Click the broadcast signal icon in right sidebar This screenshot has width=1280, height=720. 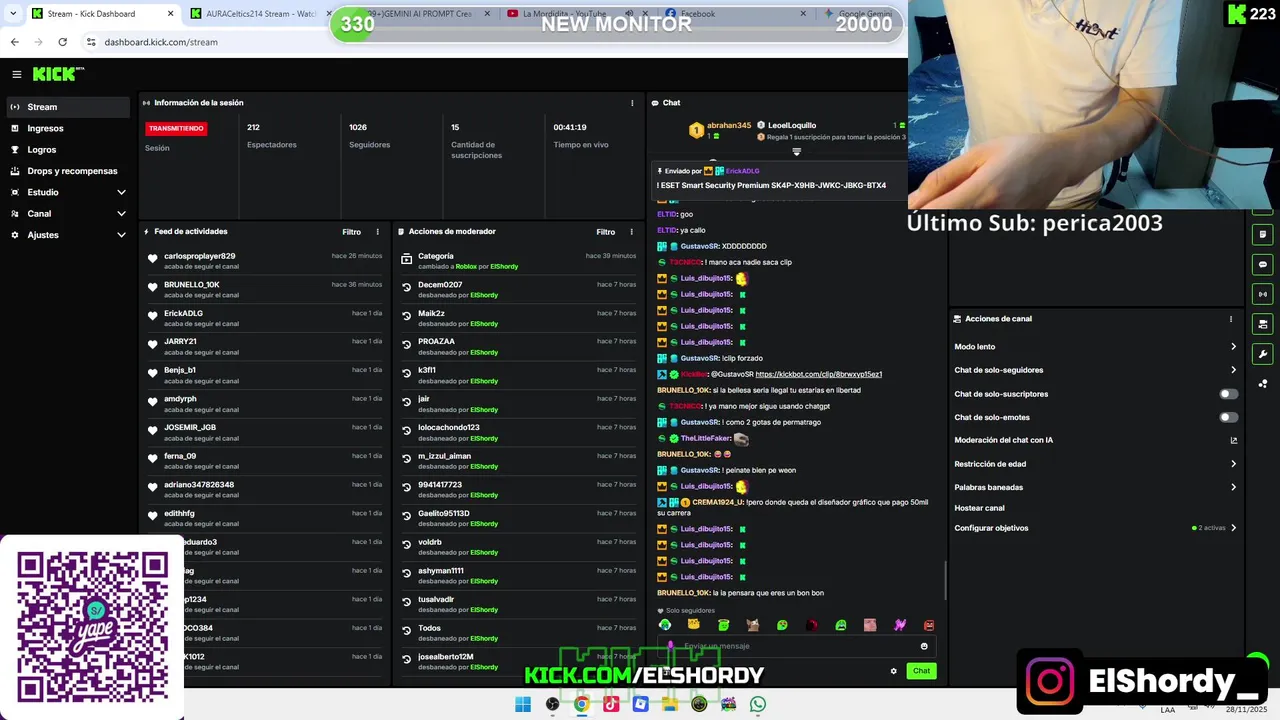coord(1263,294)
